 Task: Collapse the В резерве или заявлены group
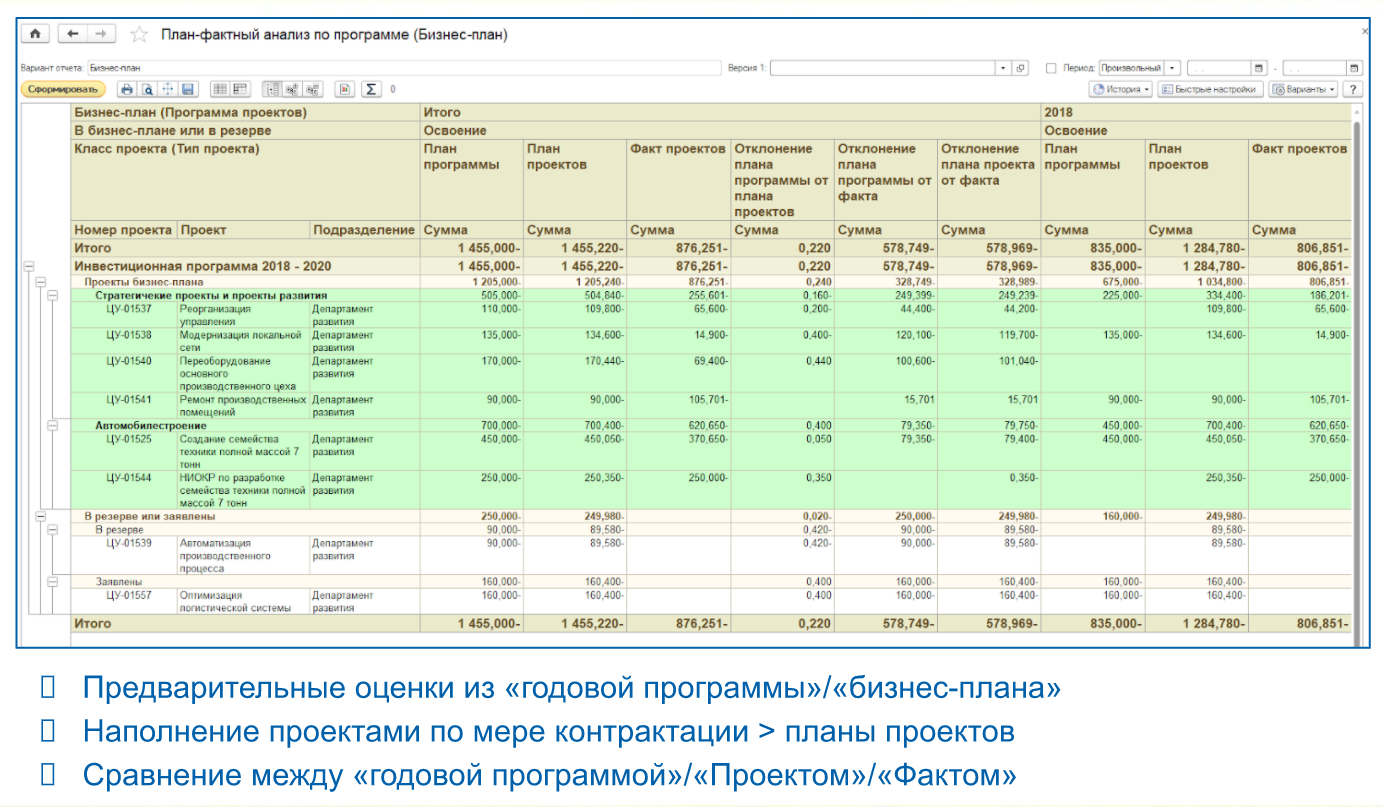[41, 516]
